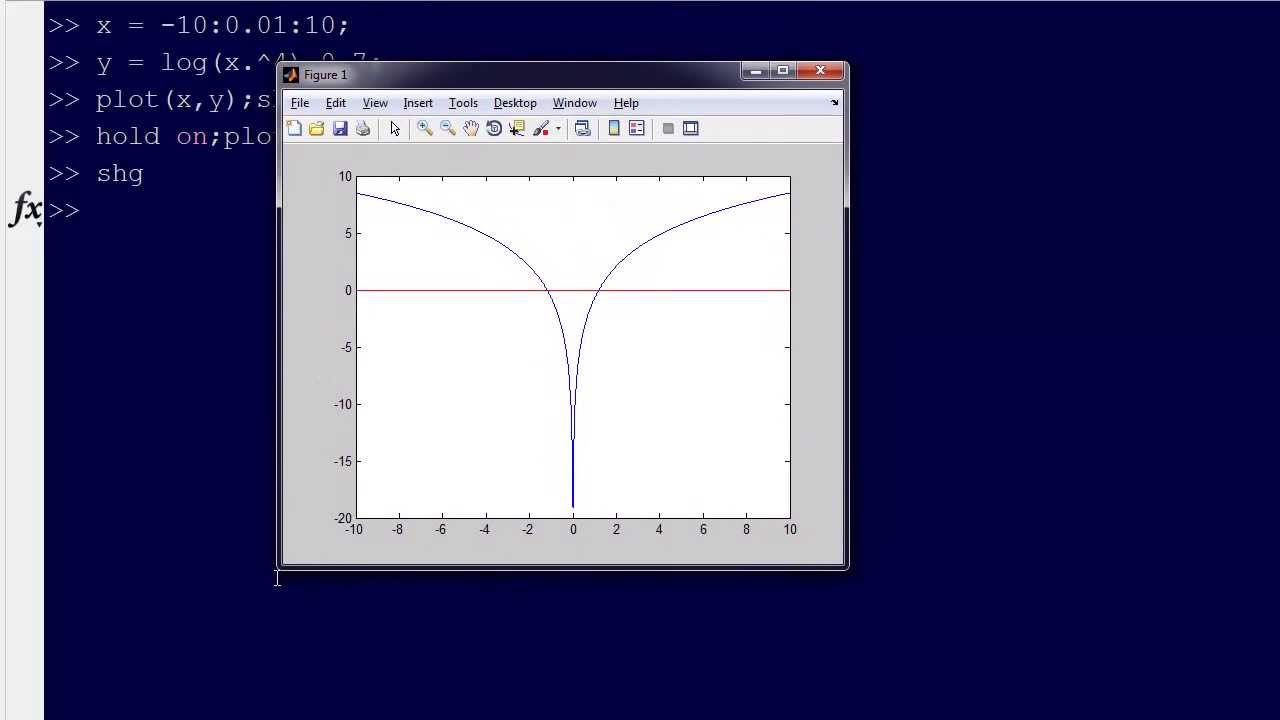Open the Help menu
The height and width of the screenshot is (720, 1280).
pos(626,103)
